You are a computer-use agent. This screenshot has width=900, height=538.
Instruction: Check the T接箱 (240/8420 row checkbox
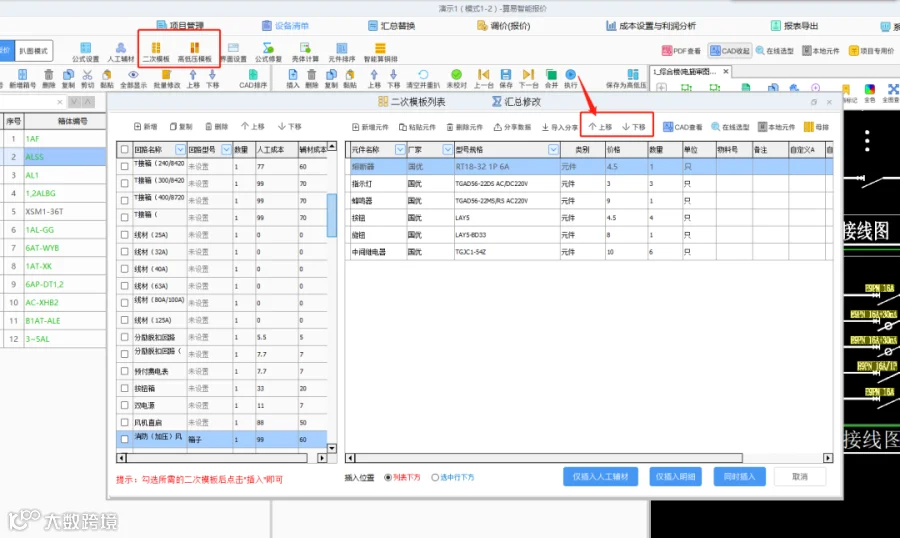(125, 167)
